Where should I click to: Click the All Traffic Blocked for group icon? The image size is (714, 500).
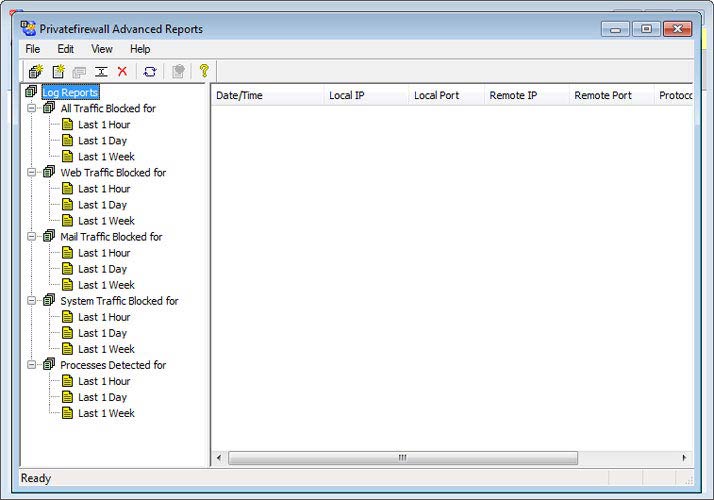49,108
